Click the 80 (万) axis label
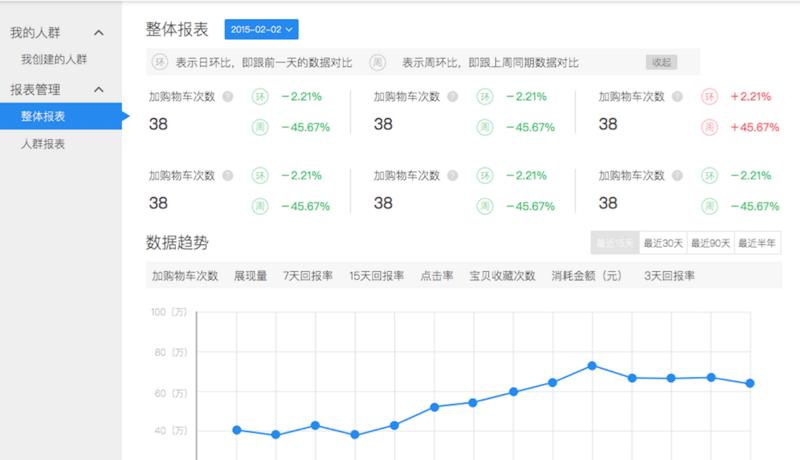Image resolution: width=800 pixels, height=460 pixels. point(170,352)
